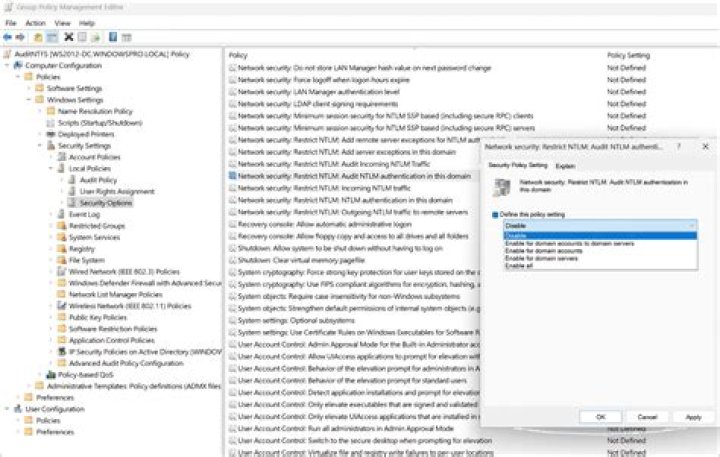Select Network security: LAN Manager authentication level row
720x457 pixels.
(x=319, y=92)
